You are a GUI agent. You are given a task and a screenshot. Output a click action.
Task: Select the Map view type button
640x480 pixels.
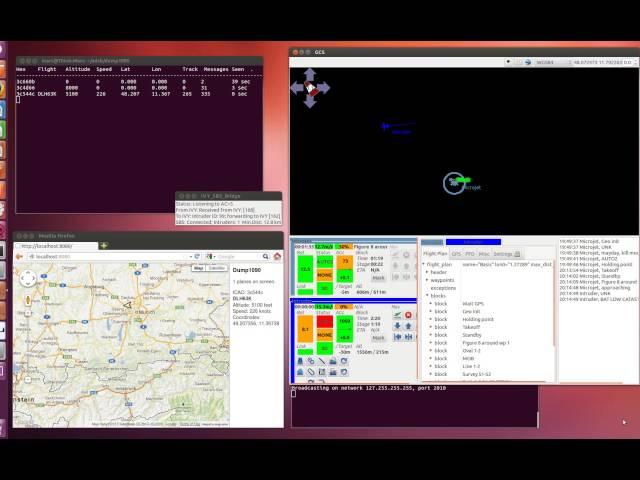tap(198, 268)
